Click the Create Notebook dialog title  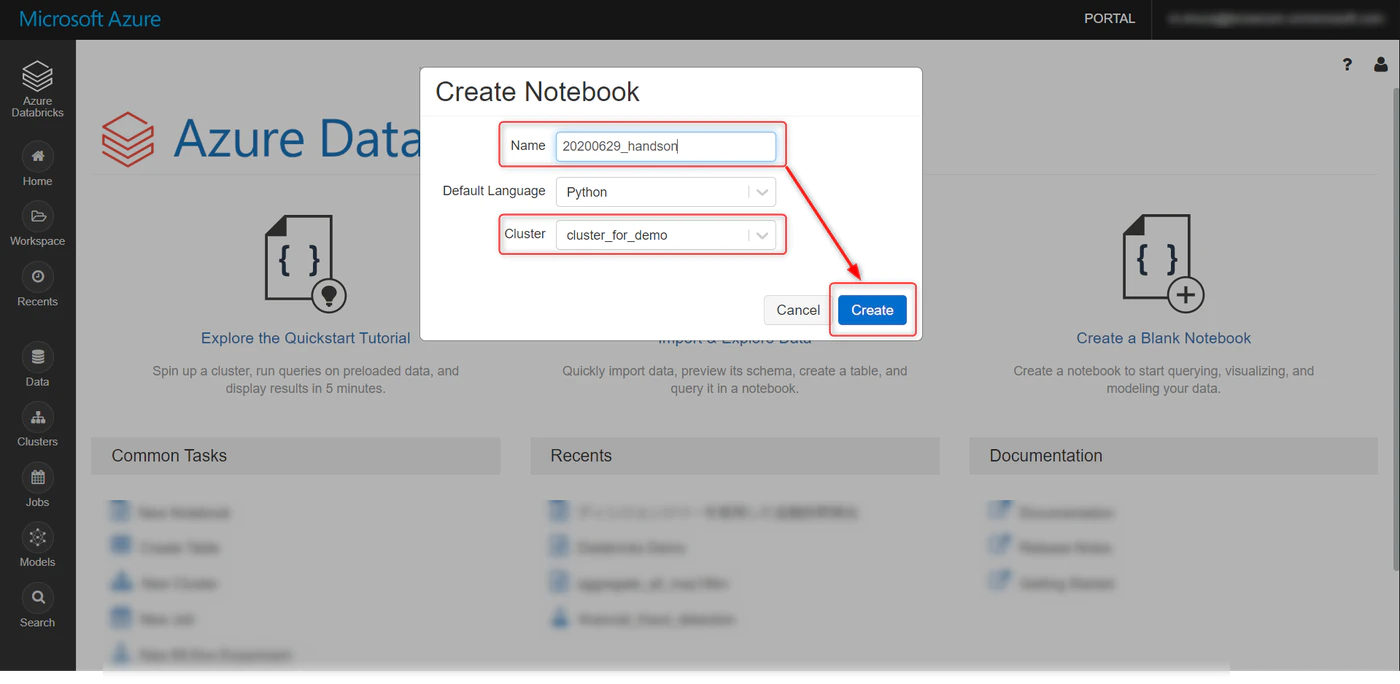tap(537, 92)
